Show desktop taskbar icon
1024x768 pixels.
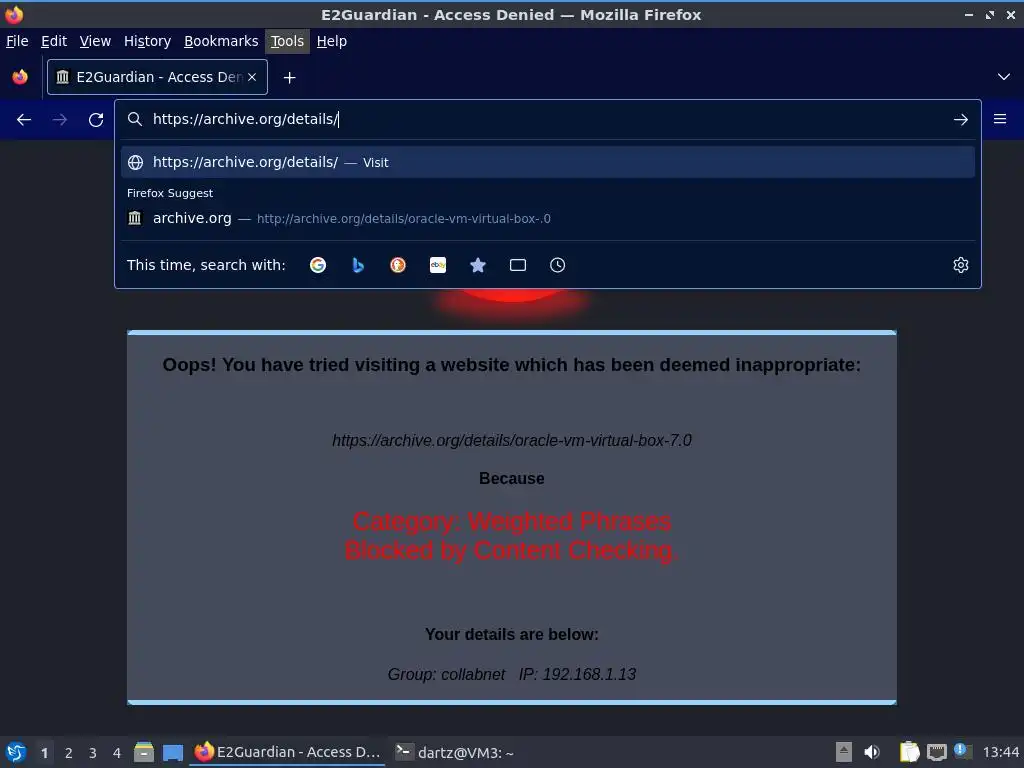[172, 752]
